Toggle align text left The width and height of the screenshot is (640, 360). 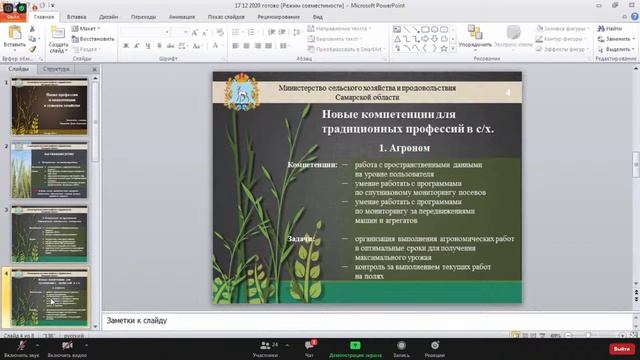pyautogui.click(x=236, y=46)
